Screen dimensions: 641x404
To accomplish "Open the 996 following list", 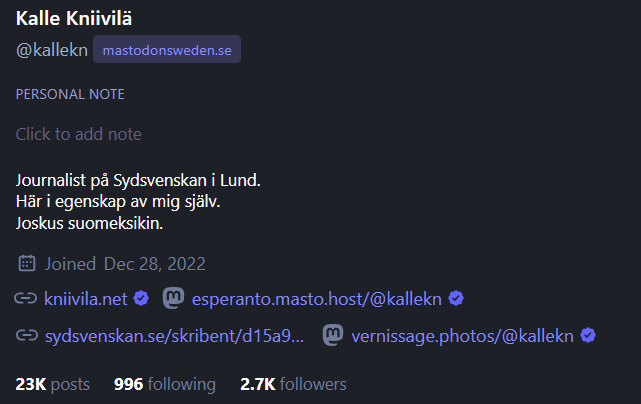I will click(x=164, y=384).
